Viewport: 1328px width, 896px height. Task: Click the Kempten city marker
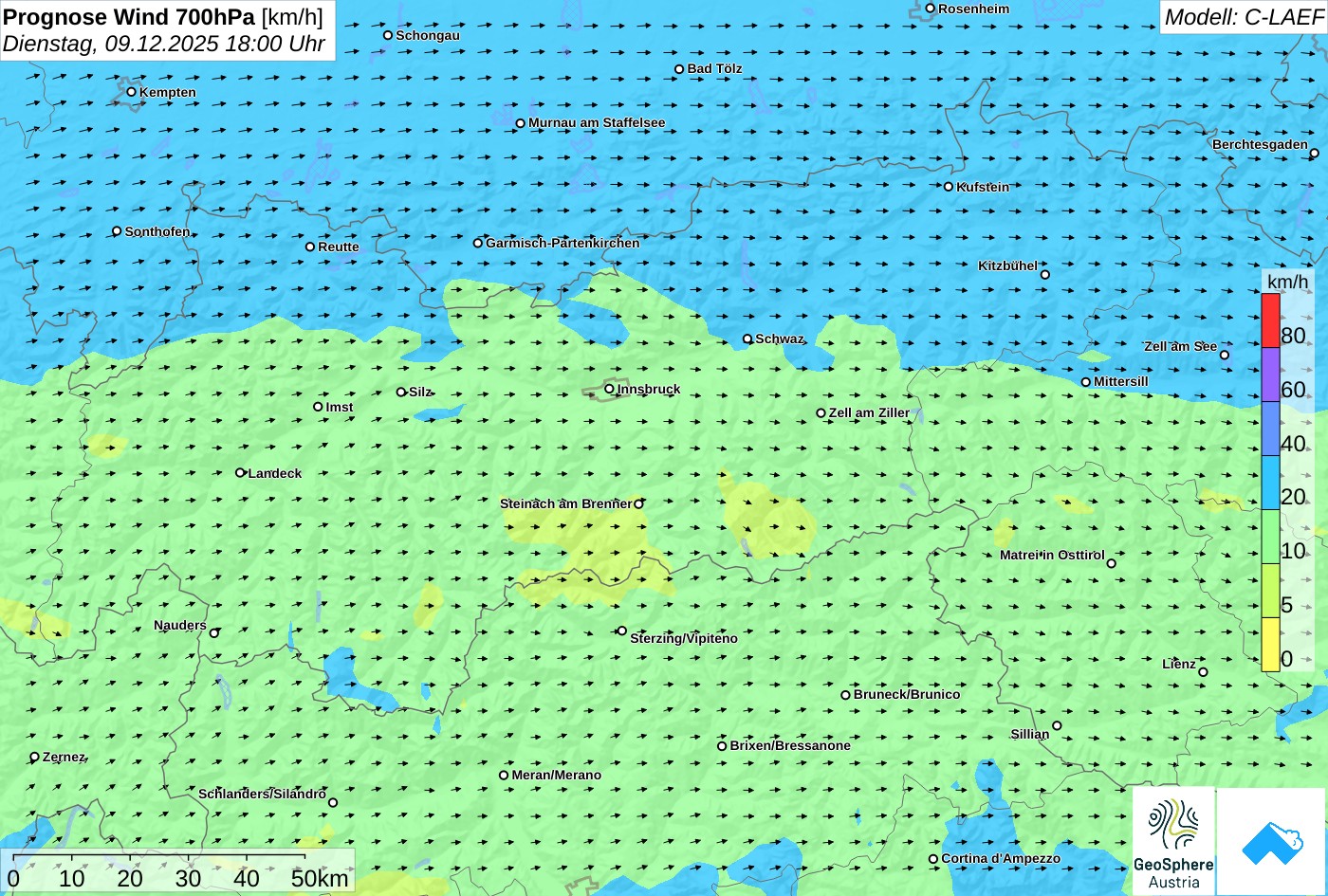(x=131, y=92)
